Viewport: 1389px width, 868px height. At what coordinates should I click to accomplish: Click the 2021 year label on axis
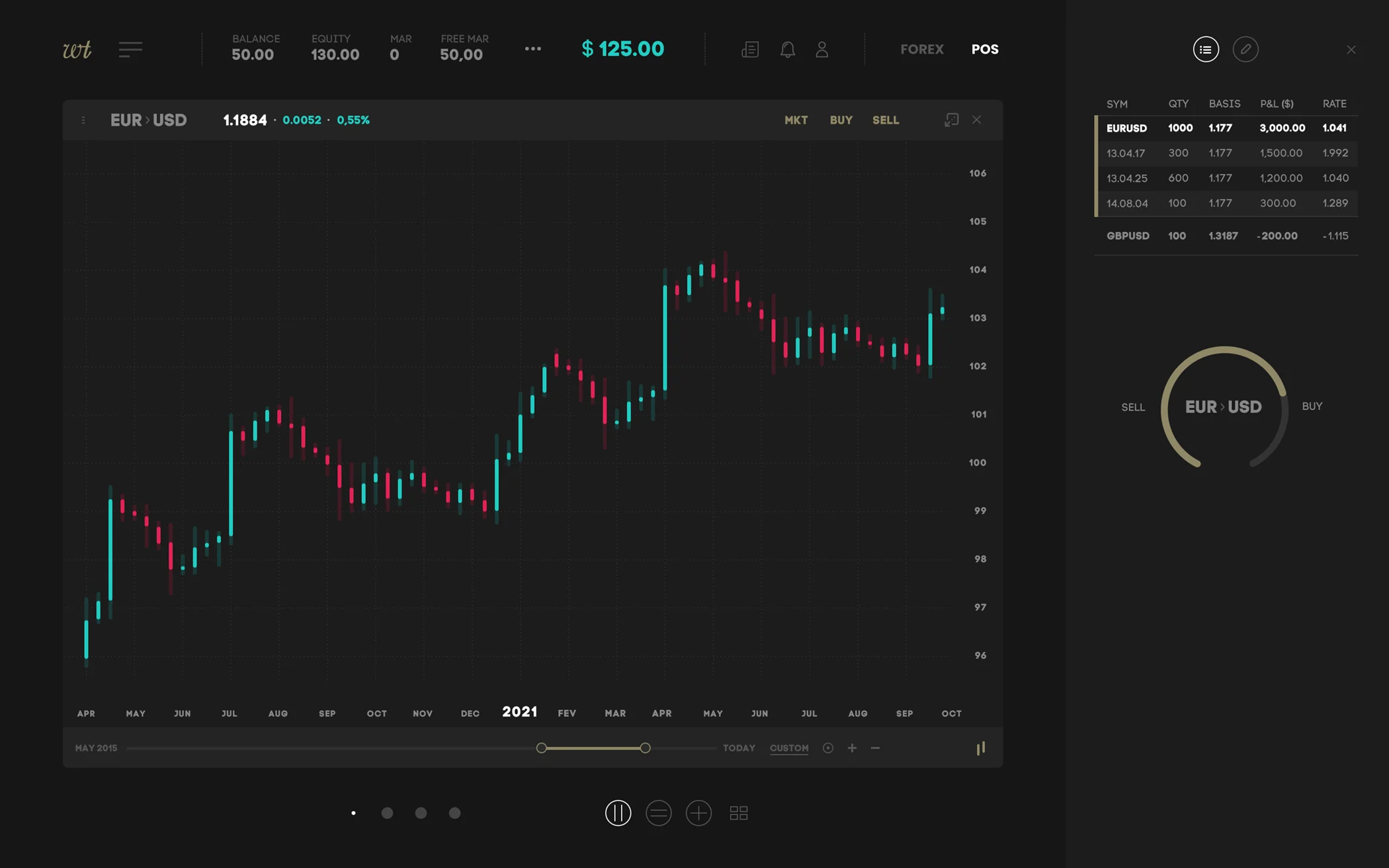[x=519, y=712]
